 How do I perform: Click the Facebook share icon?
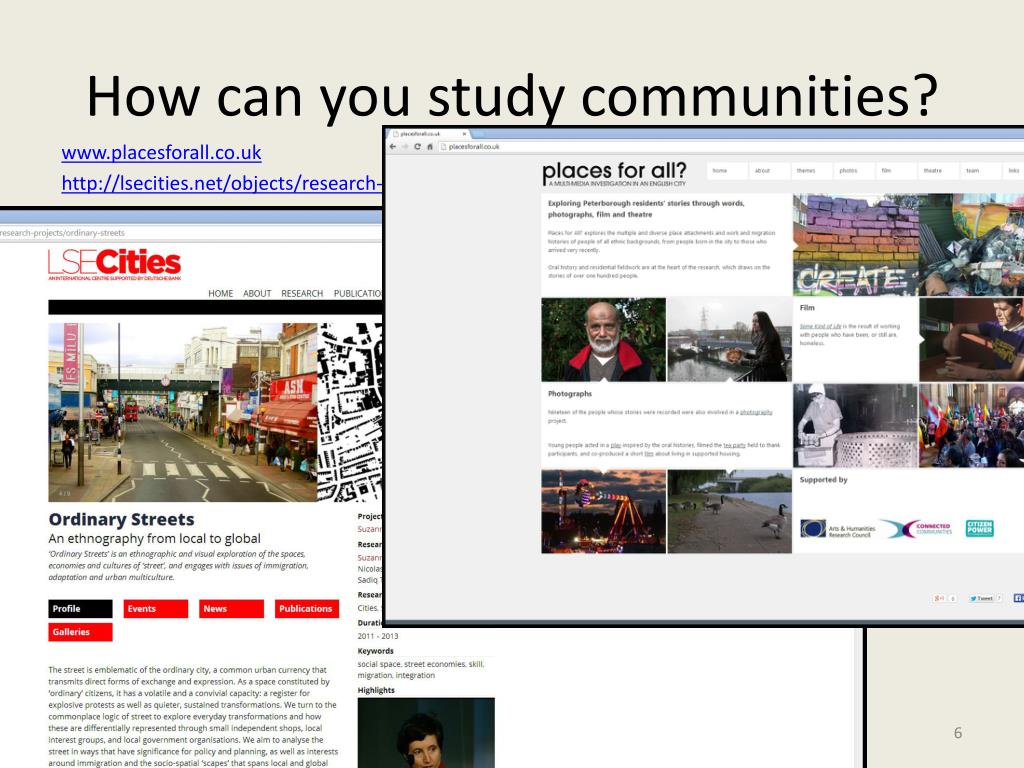(1018, 598)
